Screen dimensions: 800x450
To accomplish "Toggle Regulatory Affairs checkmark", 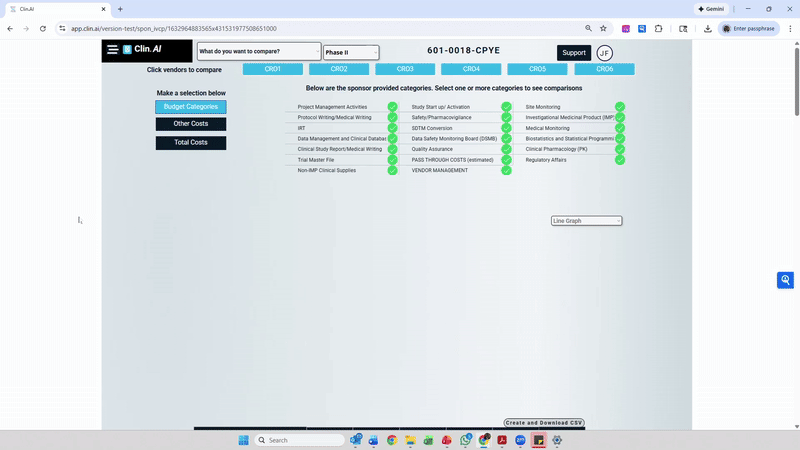I will click(x=620, y=160).
